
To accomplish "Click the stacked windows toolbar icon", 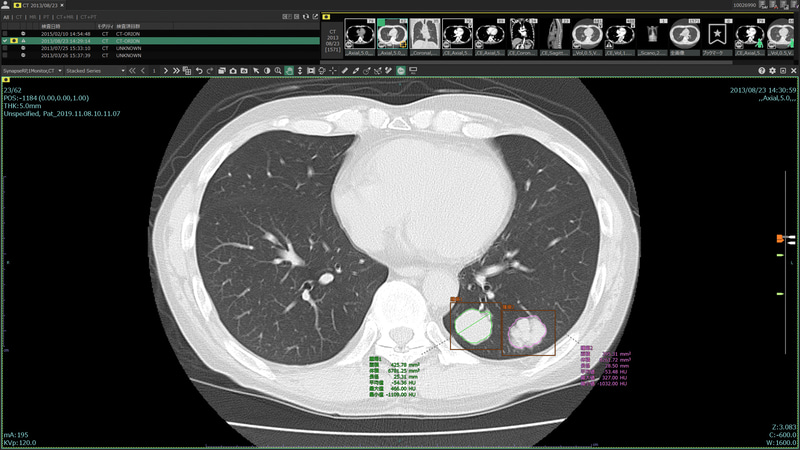I will pyautogui.click(x=221, y=70).
